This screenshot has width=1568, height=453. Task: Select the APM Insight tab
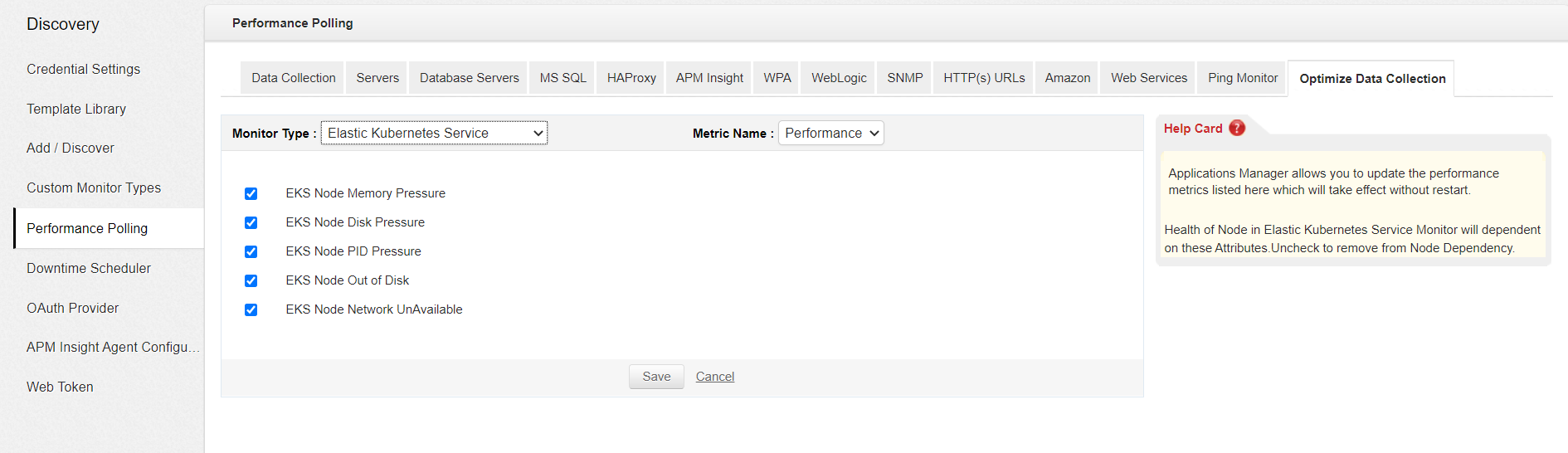709,78
